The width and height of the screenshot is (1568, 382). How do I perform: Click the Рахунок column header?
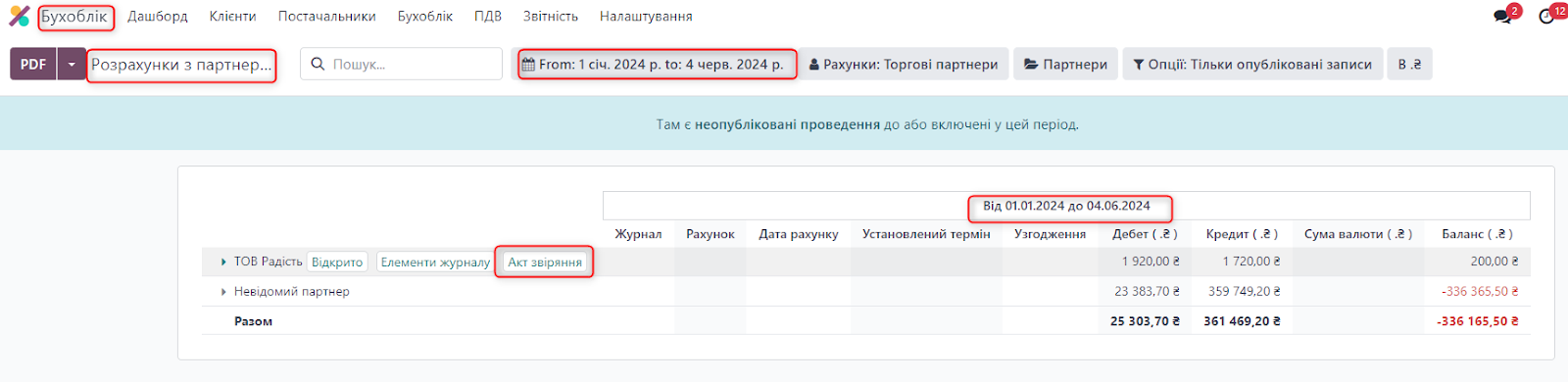click(710, 234)
